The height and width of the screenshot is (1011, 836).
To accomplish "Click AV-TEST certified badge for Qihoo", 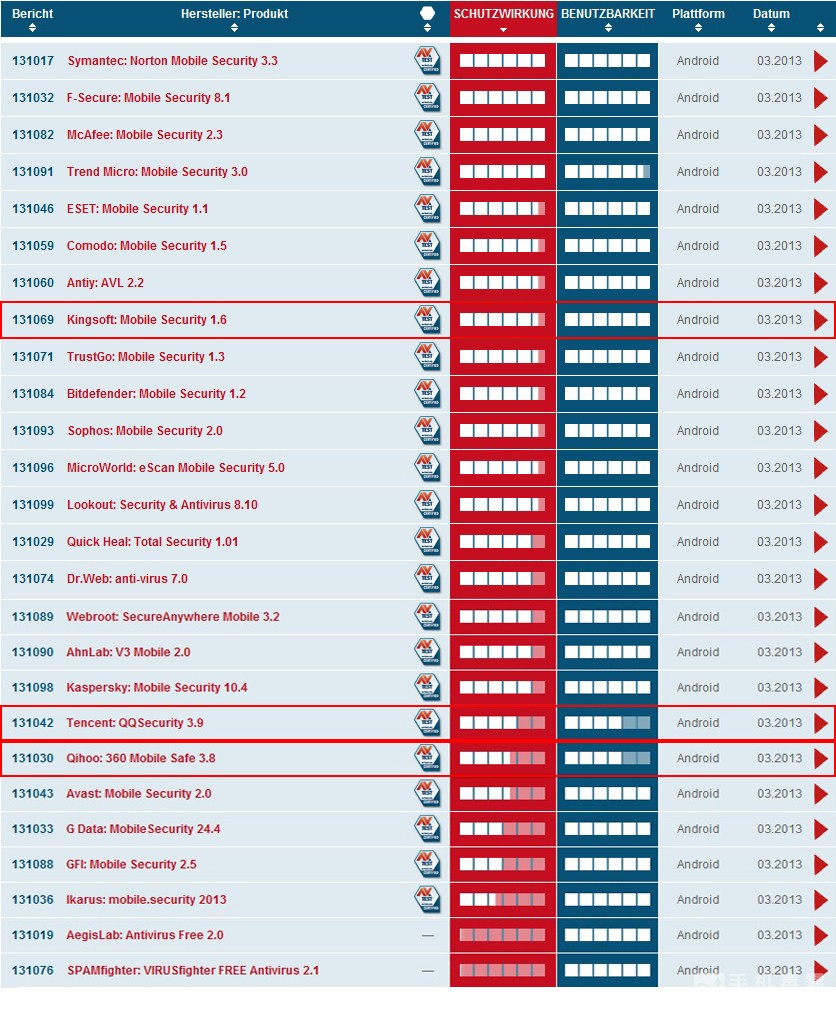I will coord(427,758).
